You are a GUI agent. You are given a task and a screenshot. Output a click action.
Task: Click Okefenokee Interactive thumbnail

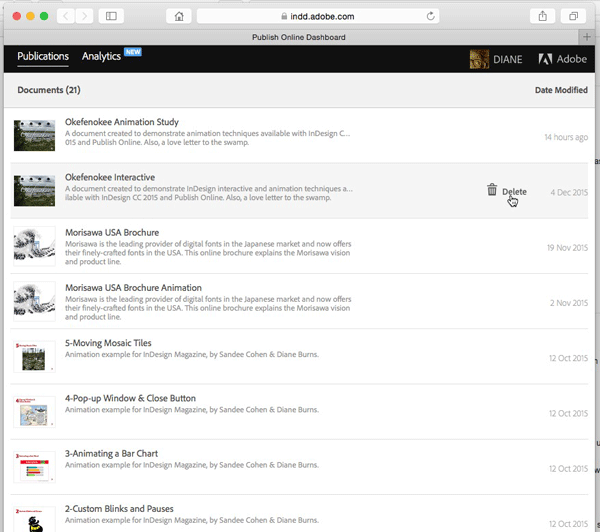point(34,191)
